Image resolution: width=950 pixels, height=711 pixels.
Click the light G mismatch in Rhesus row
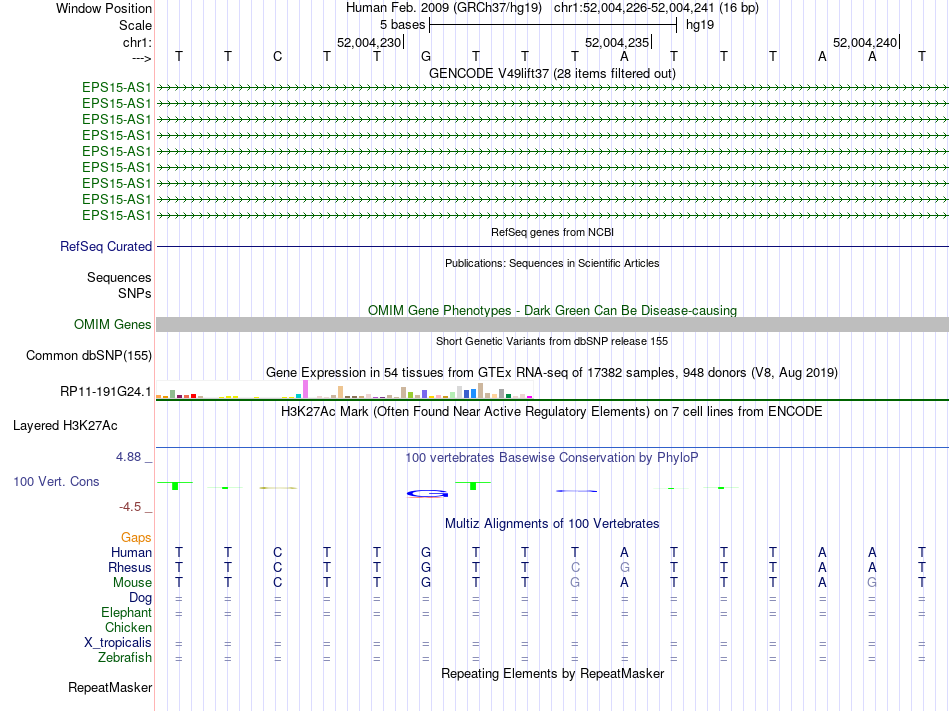pos(625,567)
